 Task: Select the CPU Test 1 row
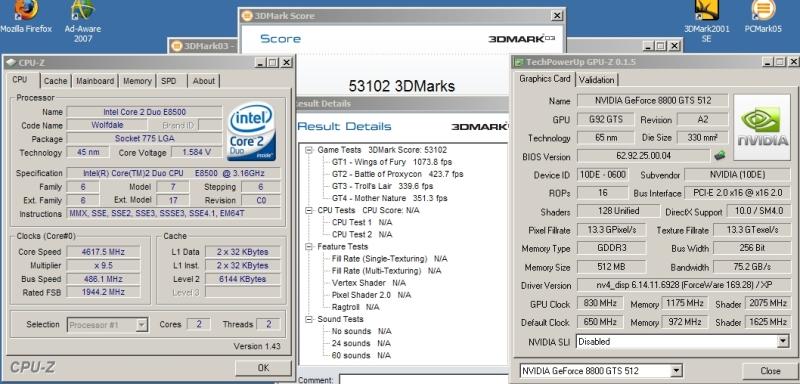click(x=362, y=222)
